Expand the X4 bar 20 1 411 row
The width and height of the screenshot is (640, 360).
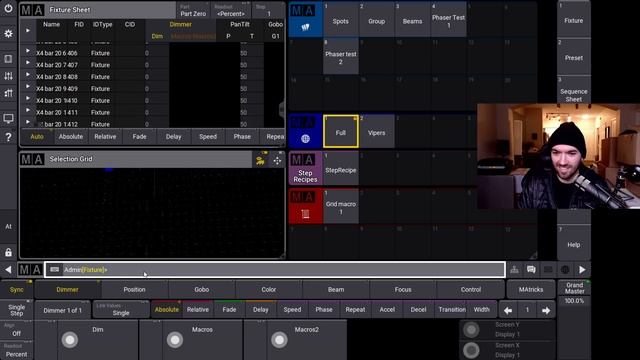click(x=28, y=110)
